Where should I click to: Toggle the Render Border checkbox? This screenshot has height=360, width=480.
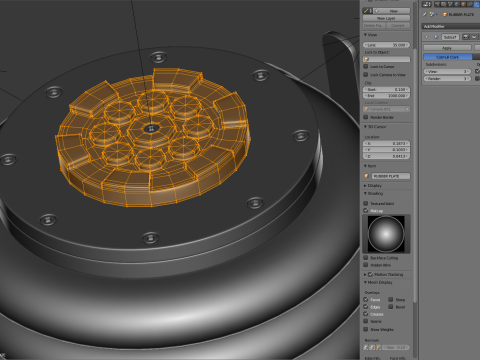[x=366, y=117]
